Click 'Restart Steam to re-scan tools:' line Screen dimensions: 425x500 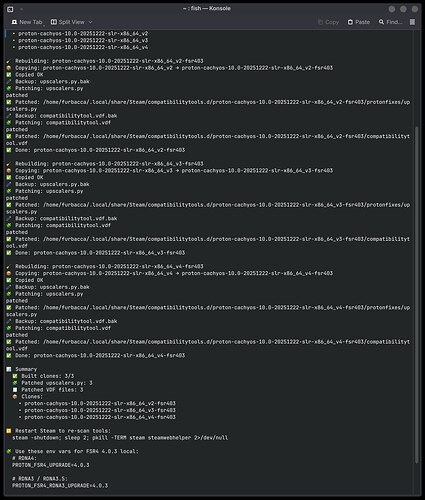[59, 431]
